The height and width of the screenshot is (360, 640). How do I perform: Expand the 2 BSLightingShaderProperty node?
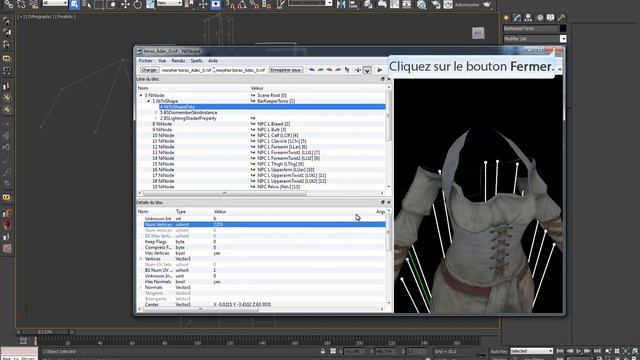[x=156, y=118]
